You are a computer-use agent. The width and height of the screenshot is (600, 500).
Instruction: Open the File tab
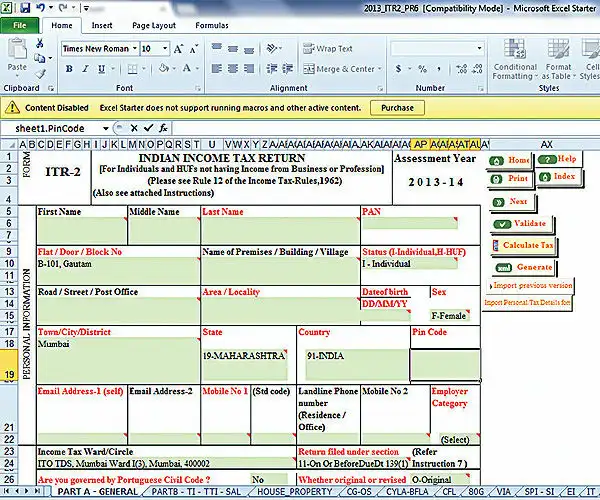coord(20,25)
